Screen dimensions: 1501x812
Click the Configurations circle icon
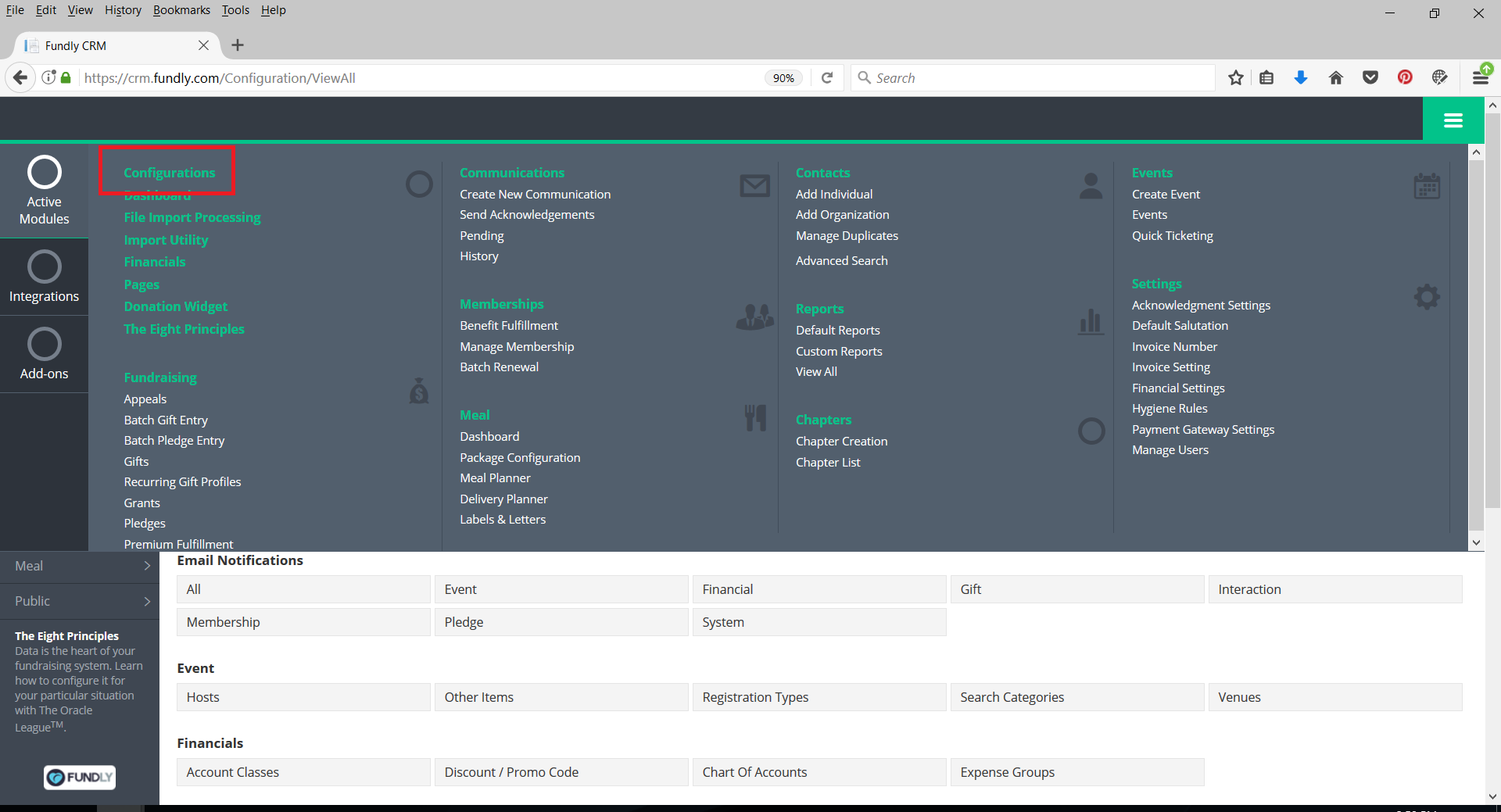click(419, 184)
